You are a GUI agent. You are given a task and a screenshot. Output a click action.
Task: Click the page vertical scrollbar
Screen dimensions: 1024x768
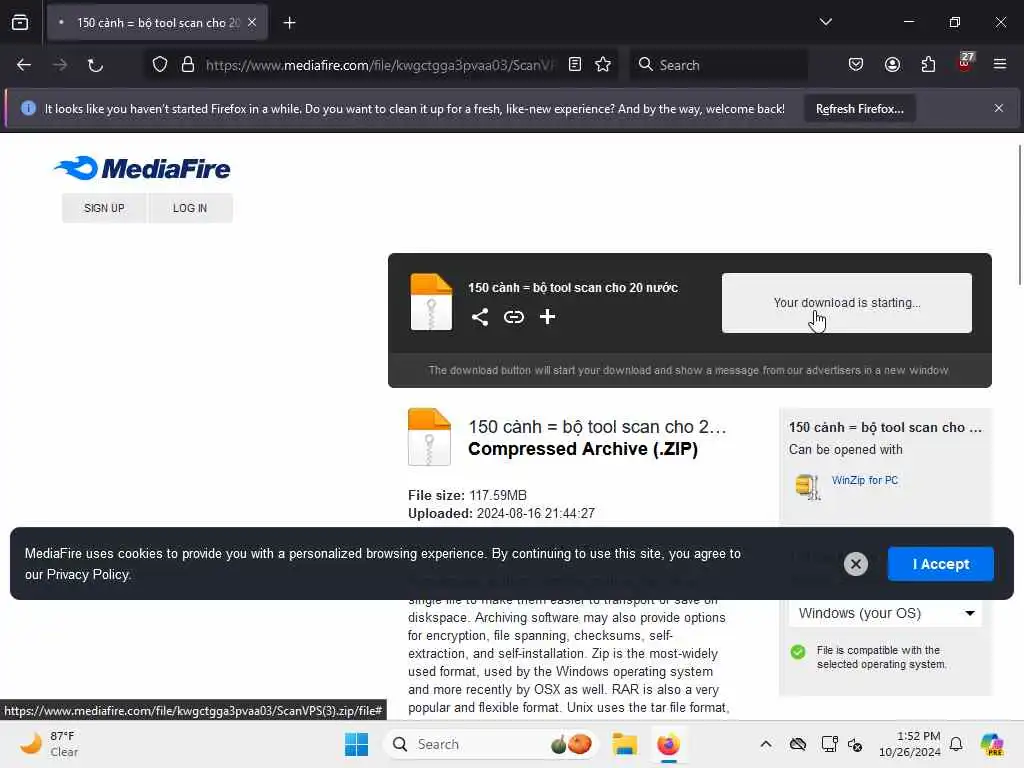coord(1019,216)
